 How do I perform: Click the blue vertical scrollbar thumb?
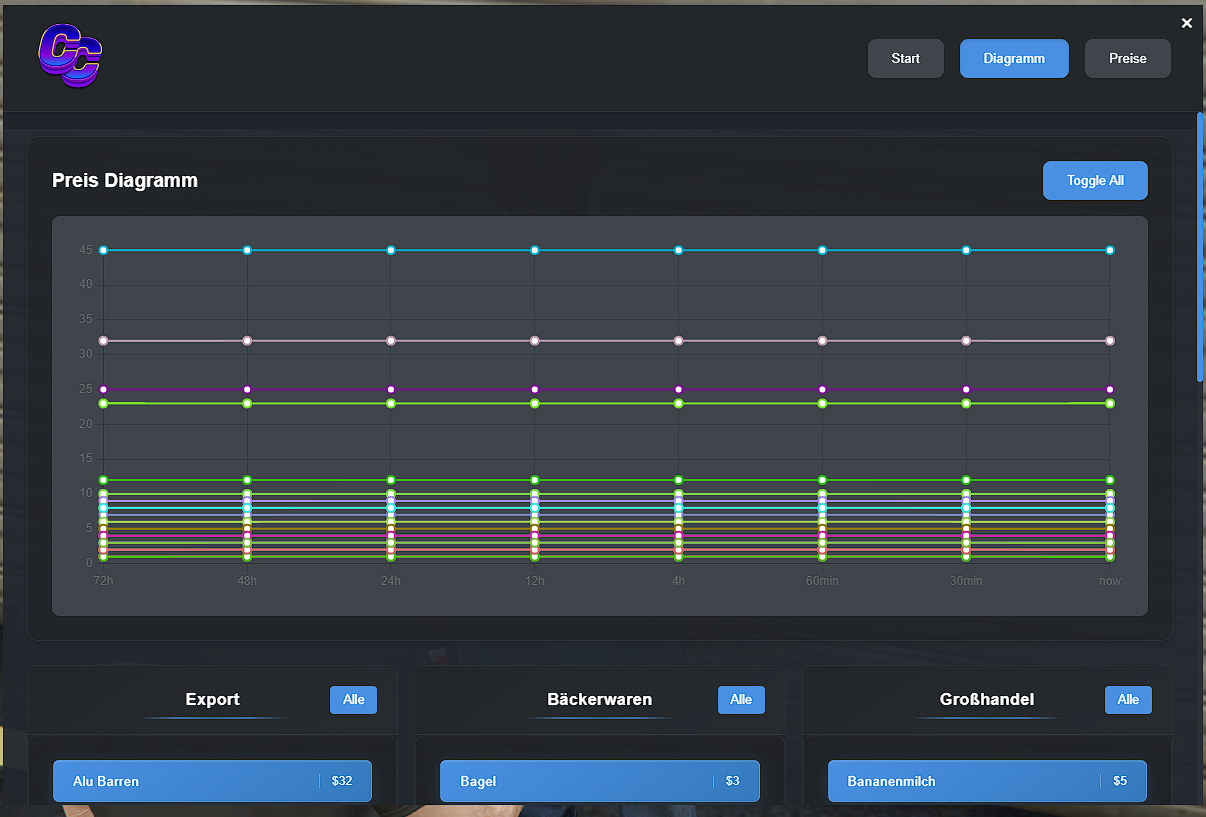point(1200,246)
